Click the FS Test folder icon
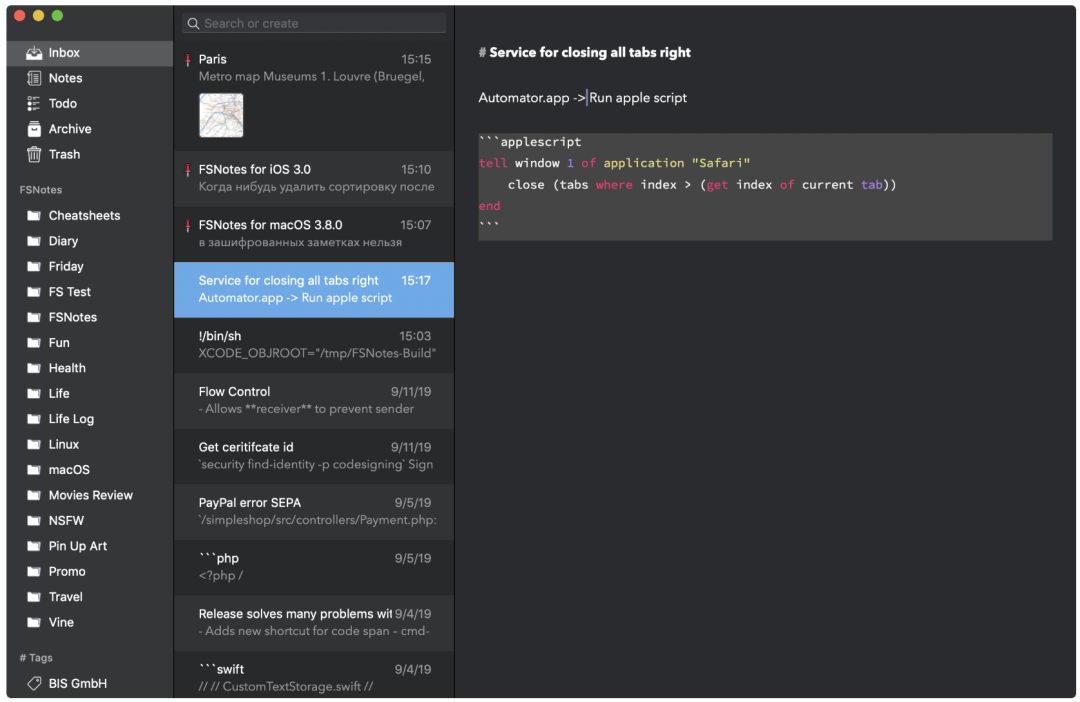The height and width of the screenshot is (702, 1080). (x=34, y=292)
